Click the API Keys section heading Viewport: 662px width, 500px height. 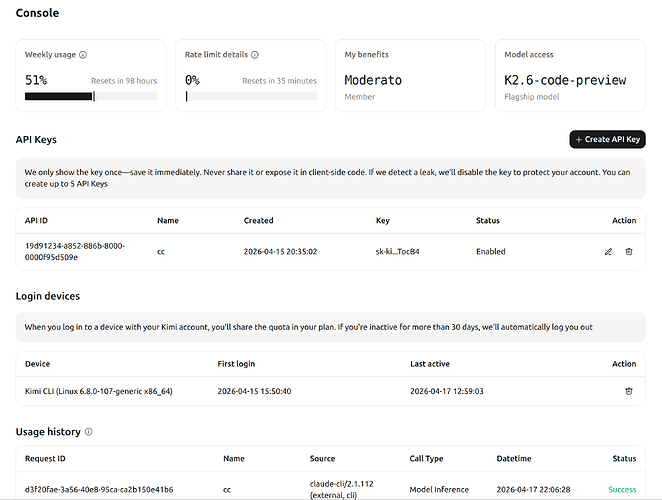tap(36, 140)
